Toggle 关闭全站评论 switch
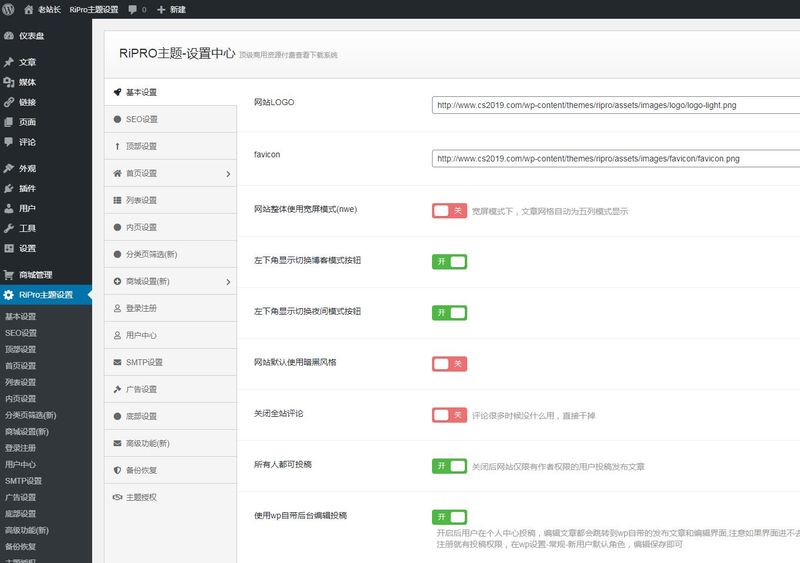The width and height of the screenshot is (800, 563). point(449,415)
